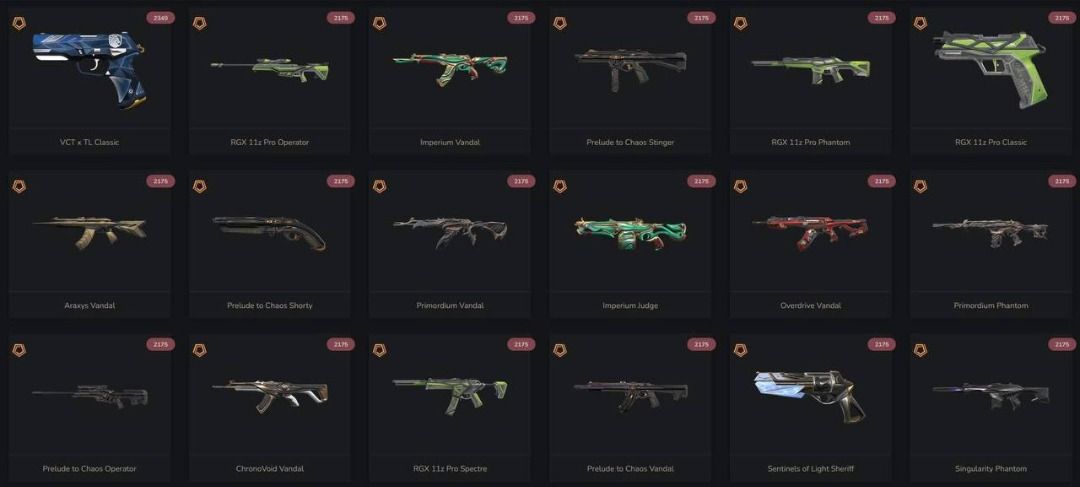Select the price badge on Primordium Phantom
Screen dimensions: 1080x487
pyautogui.click(x=1061, y=181)
